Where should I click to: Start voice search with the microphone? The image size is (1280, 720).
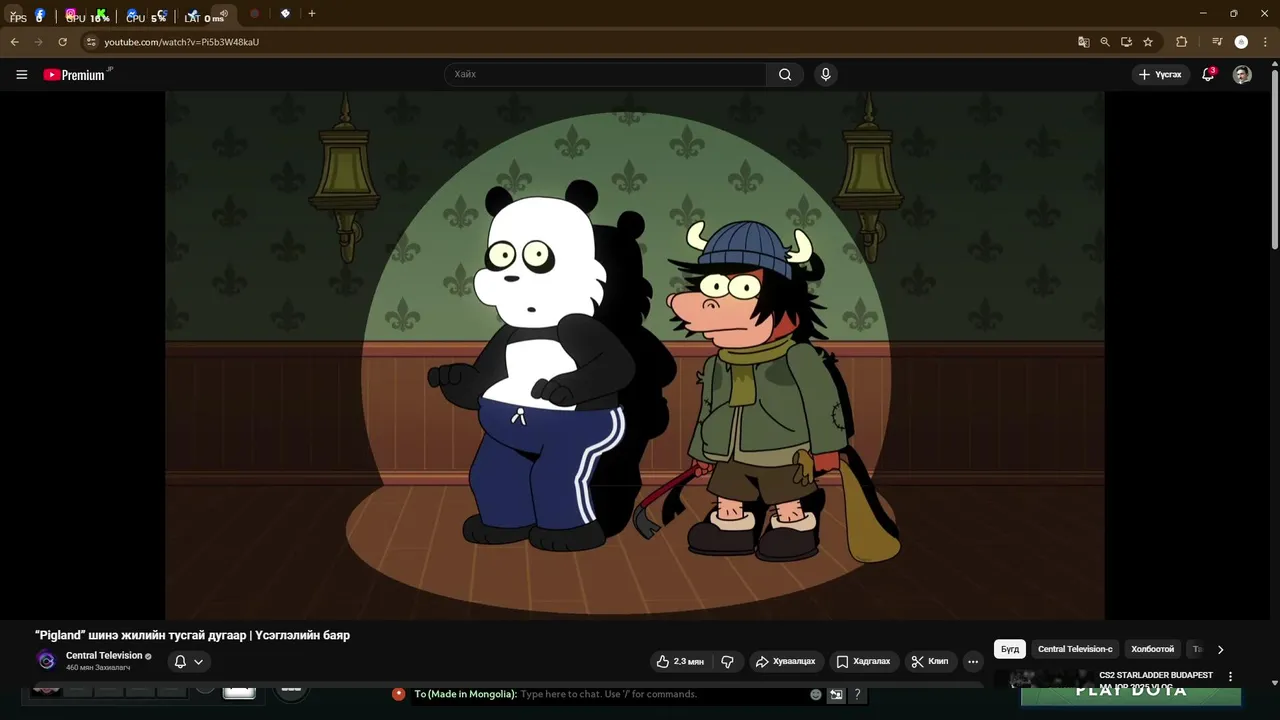coord(825,74)
